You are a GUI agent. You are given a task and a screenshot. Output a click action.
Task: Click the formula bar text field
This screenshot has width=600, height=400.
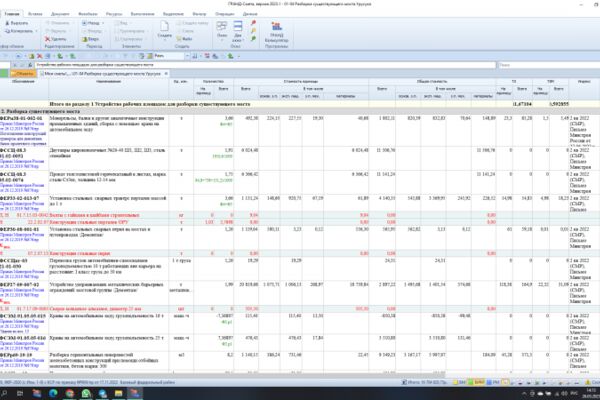(265, 65)
